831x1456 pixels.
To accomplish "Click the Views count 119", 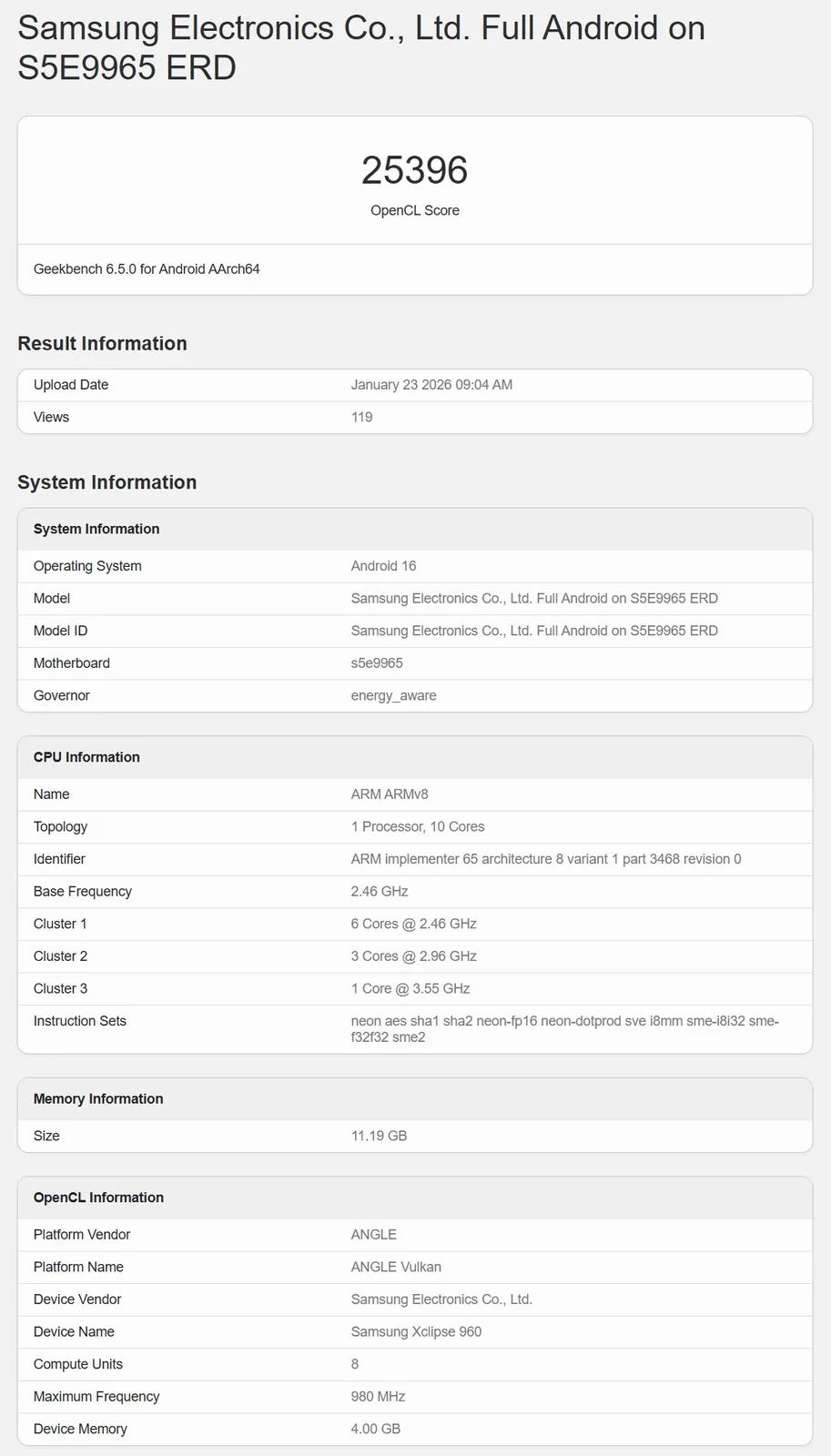I will pos(361,418).
